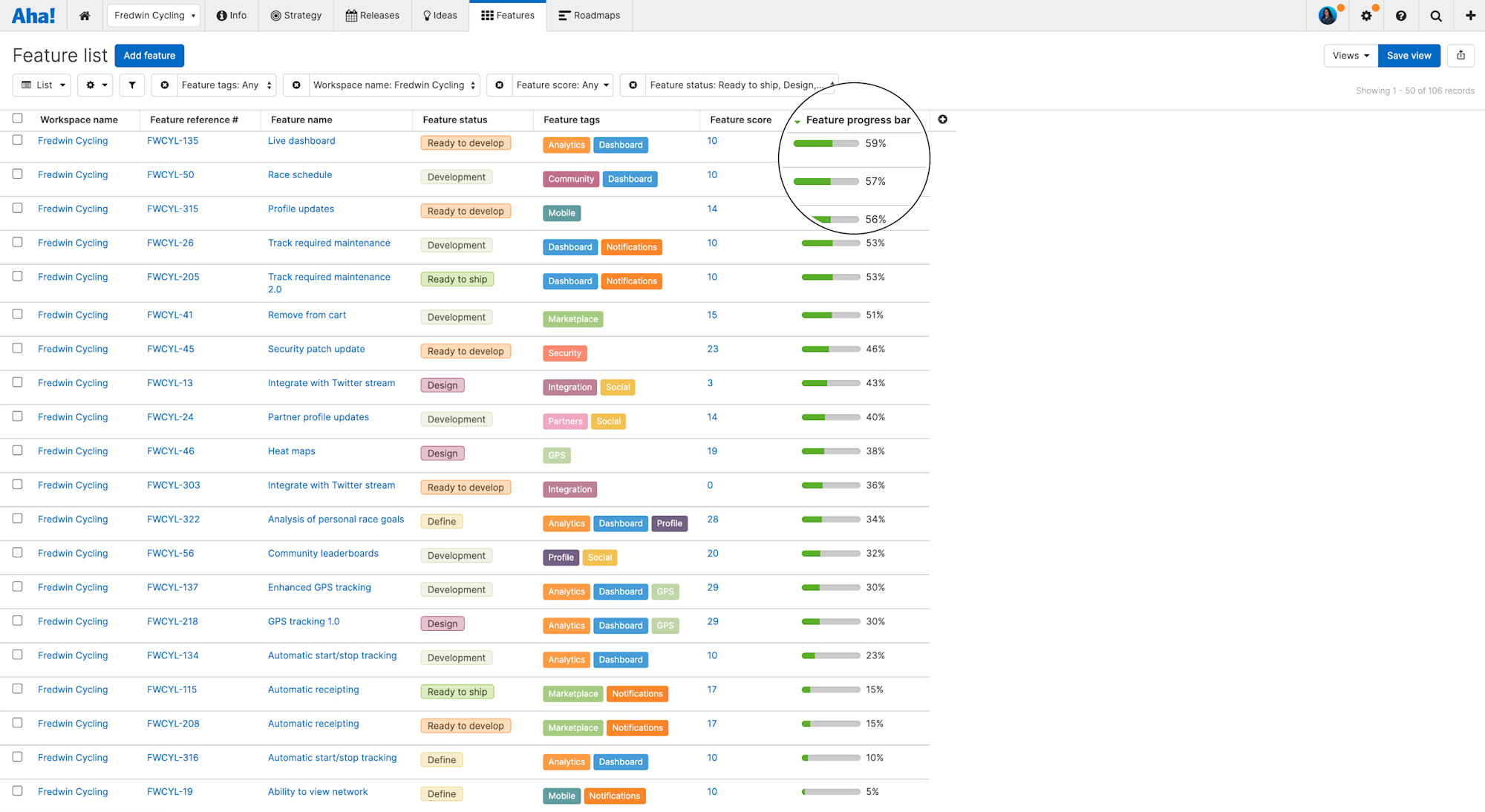This screenshot has height=812, width=1485.
Task: Go to the Ideas section
Action: pyautogui.click(x=440, y=15)
